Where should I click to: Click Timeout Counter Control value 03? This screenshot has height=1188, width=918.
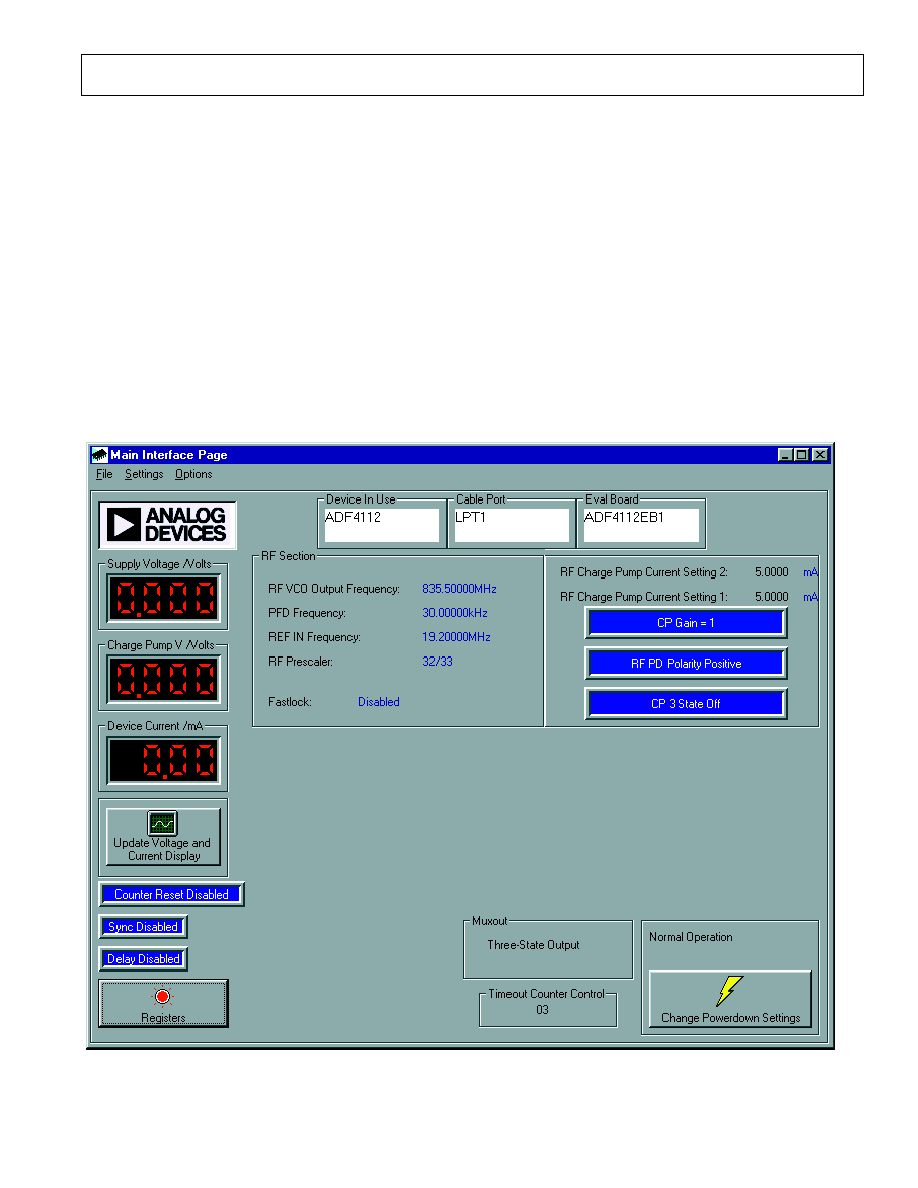tap(542, 1010)
